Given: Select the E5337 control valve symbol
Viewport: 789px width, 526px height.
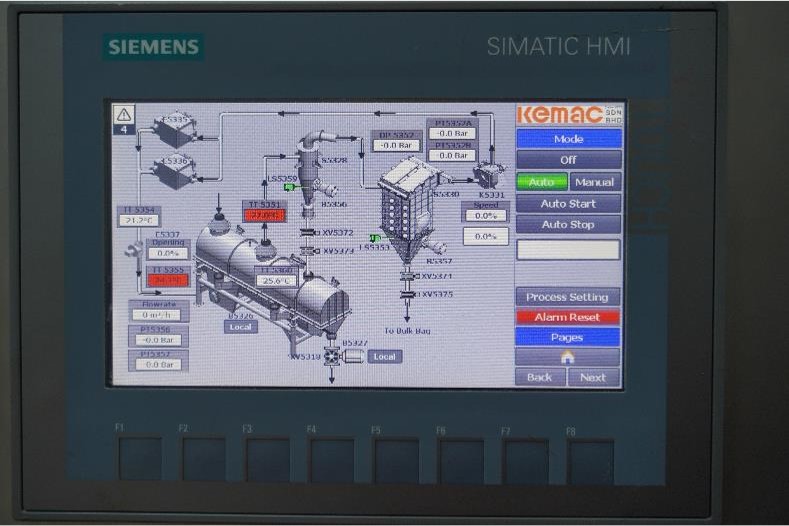Looking at the screenshot, I should [x=134, y=250].
